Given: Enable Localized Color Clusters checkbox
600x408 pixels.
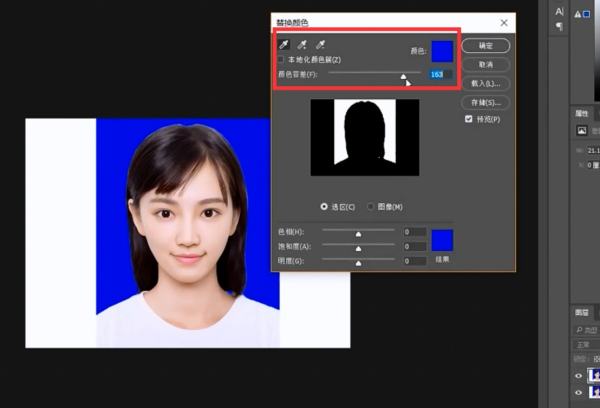Looking at the screenshot, I should click(x=283, y=60).
